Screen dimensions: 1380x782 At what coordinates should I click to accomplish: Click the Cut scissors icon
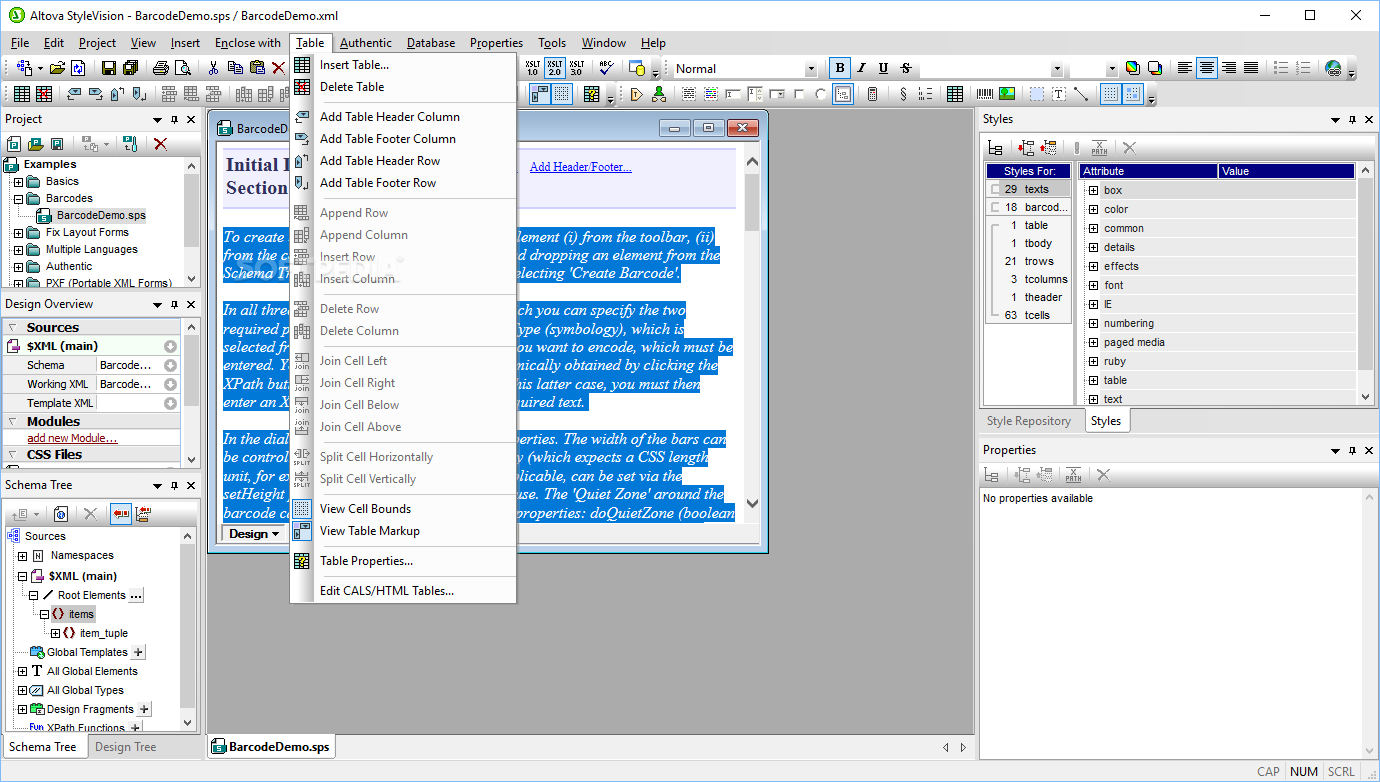(x=213, y=68)
